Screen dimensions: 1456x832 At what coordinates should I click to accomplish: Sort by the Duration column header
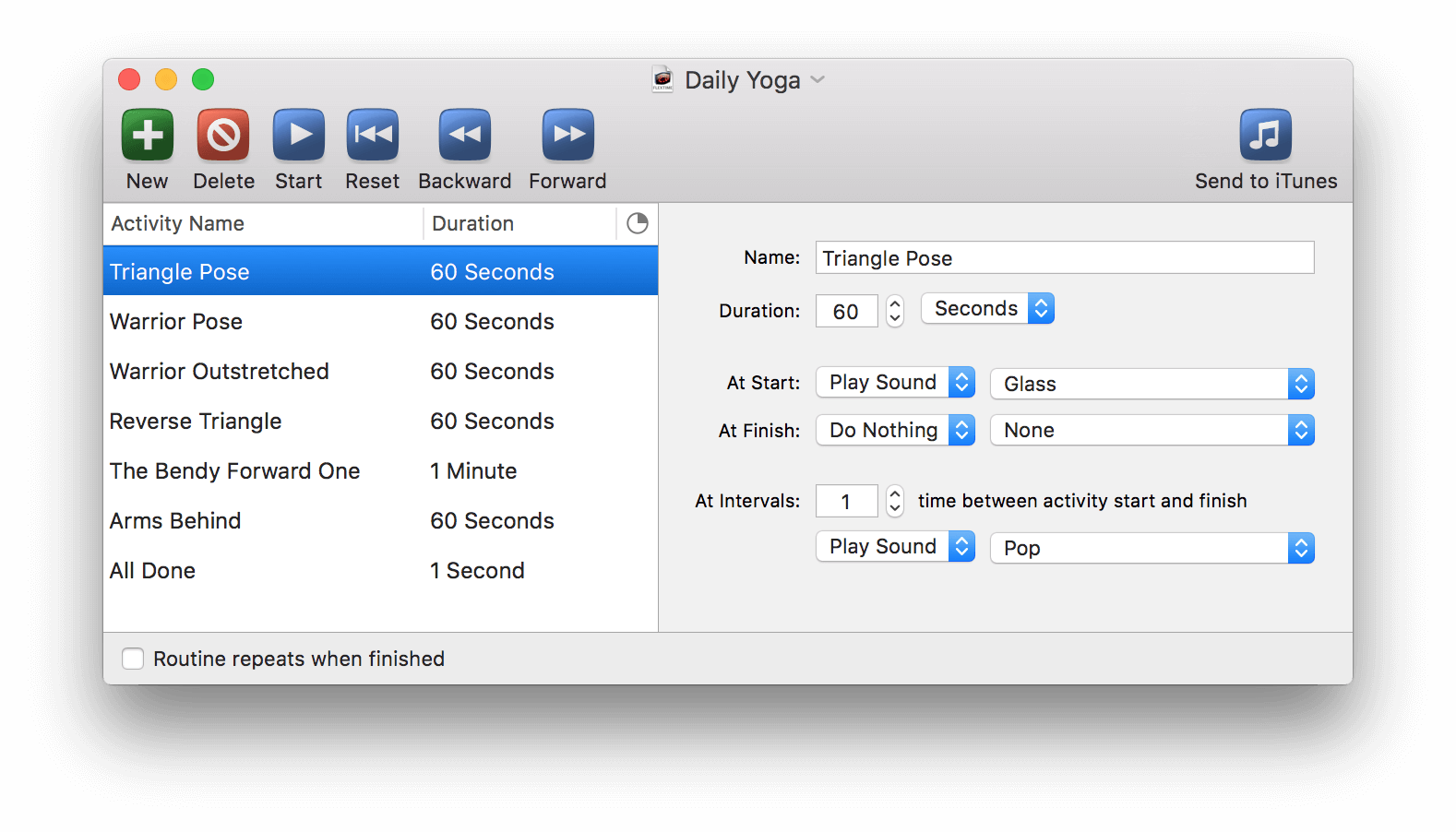coord(519,223)
